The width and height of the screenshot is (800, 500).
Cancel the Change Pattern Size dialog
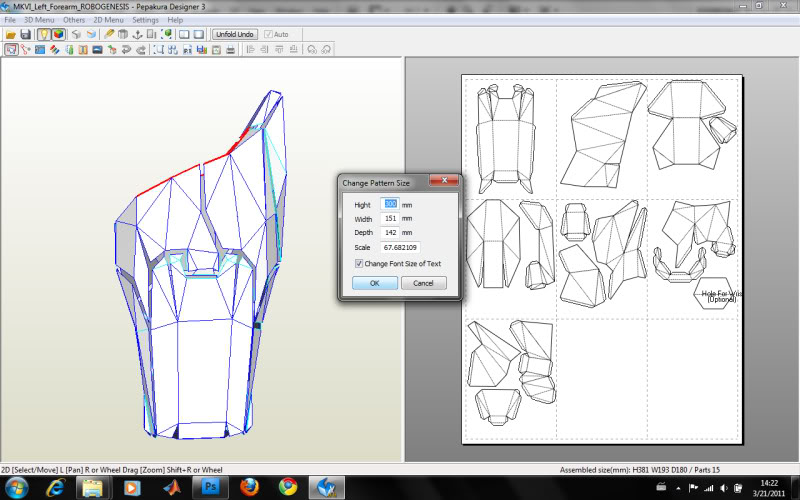[423, 283]
